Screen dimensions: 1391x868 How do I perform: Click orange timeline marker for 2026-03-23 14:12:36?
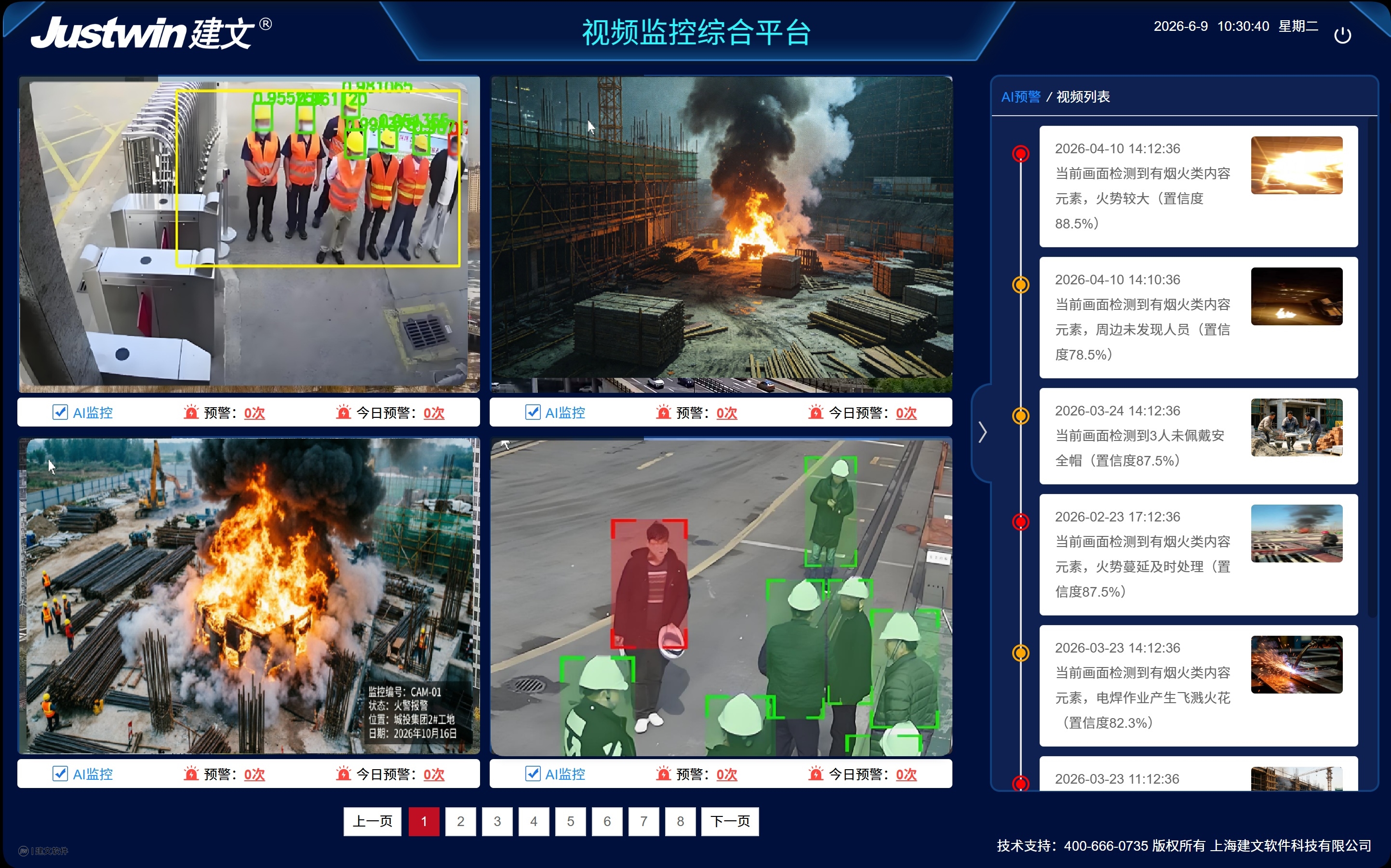click(x=1020, y=653)
